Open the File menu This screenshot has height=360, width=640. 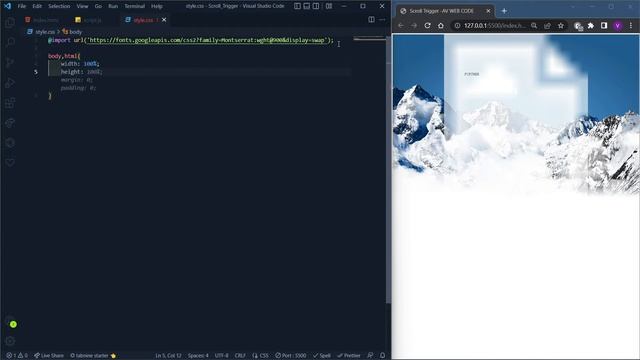[22, 6]
